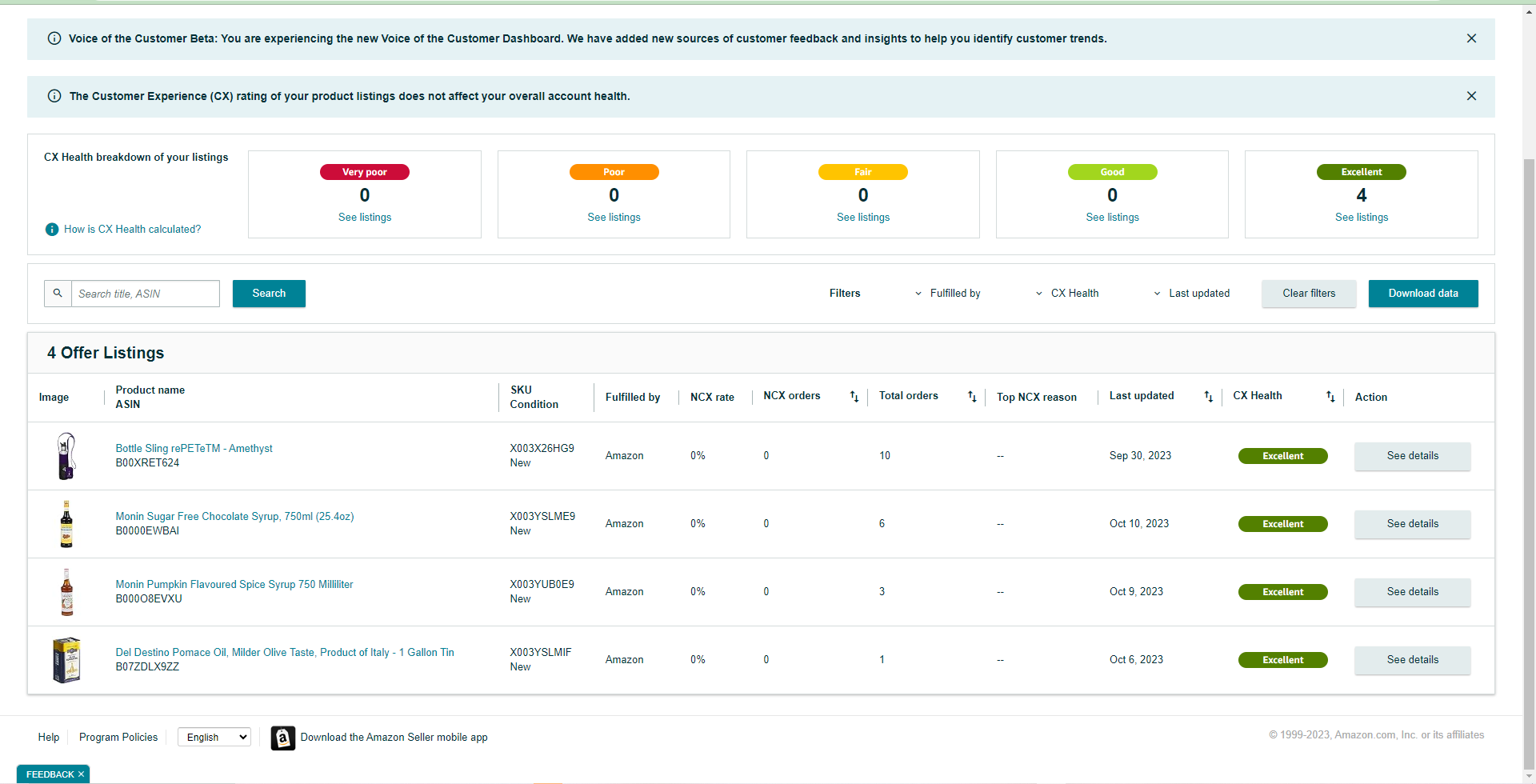The width and height of the screenshot is (1536, 784).
Task: Click info icon in CX rating banner
Action: [54, 96]
